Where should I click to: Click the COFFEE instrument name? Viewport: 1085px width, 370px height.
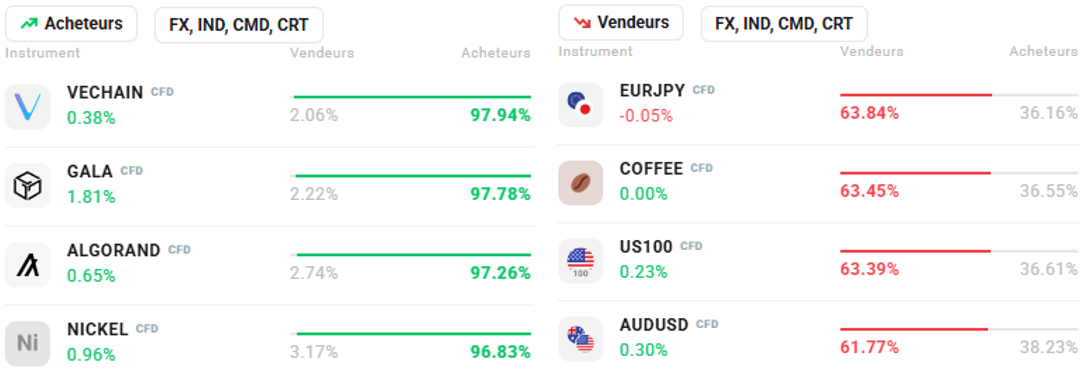pos(651,168)
